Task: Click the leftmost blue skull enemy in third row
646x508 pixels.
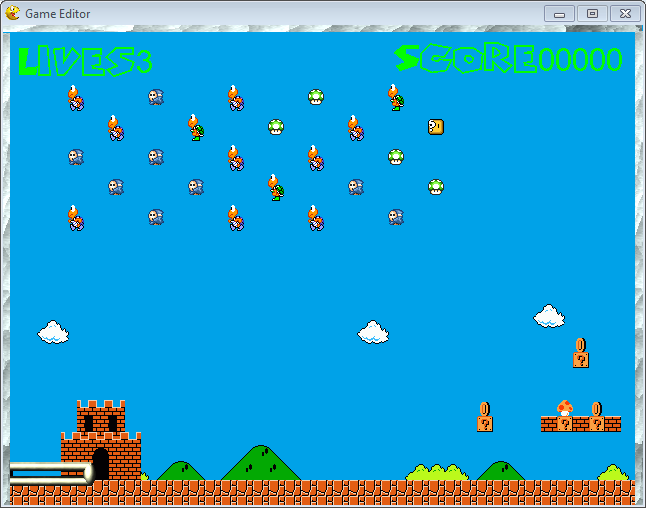Action: pyautogui.click(x=76, y=157)
